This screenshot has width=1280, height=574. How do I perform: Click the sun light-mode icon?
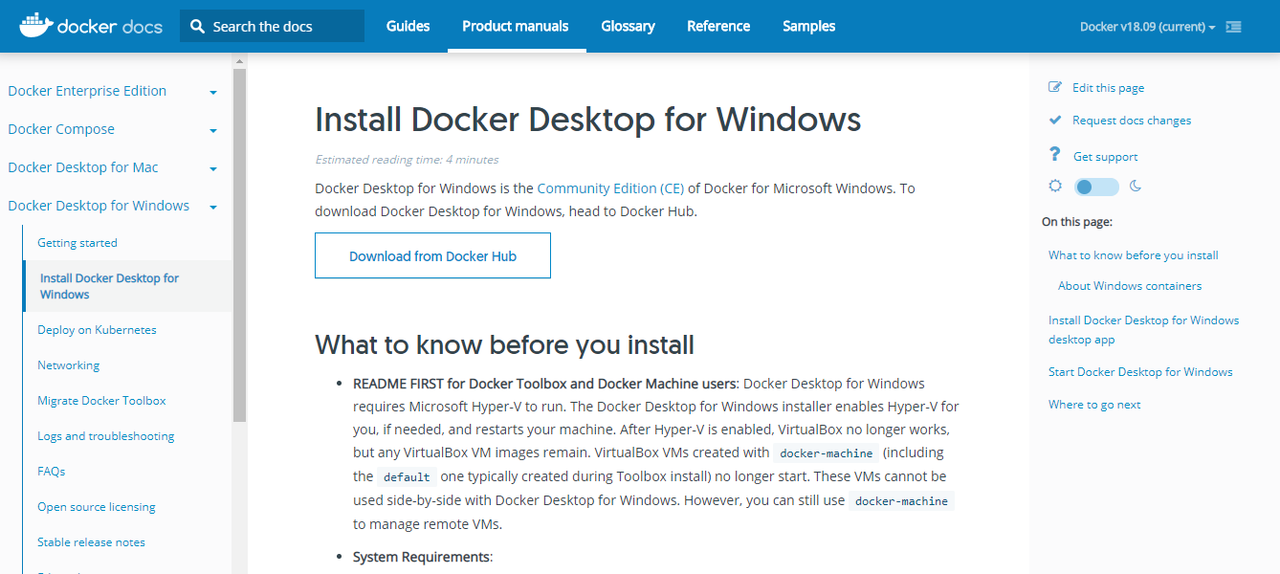point(1055,186)
